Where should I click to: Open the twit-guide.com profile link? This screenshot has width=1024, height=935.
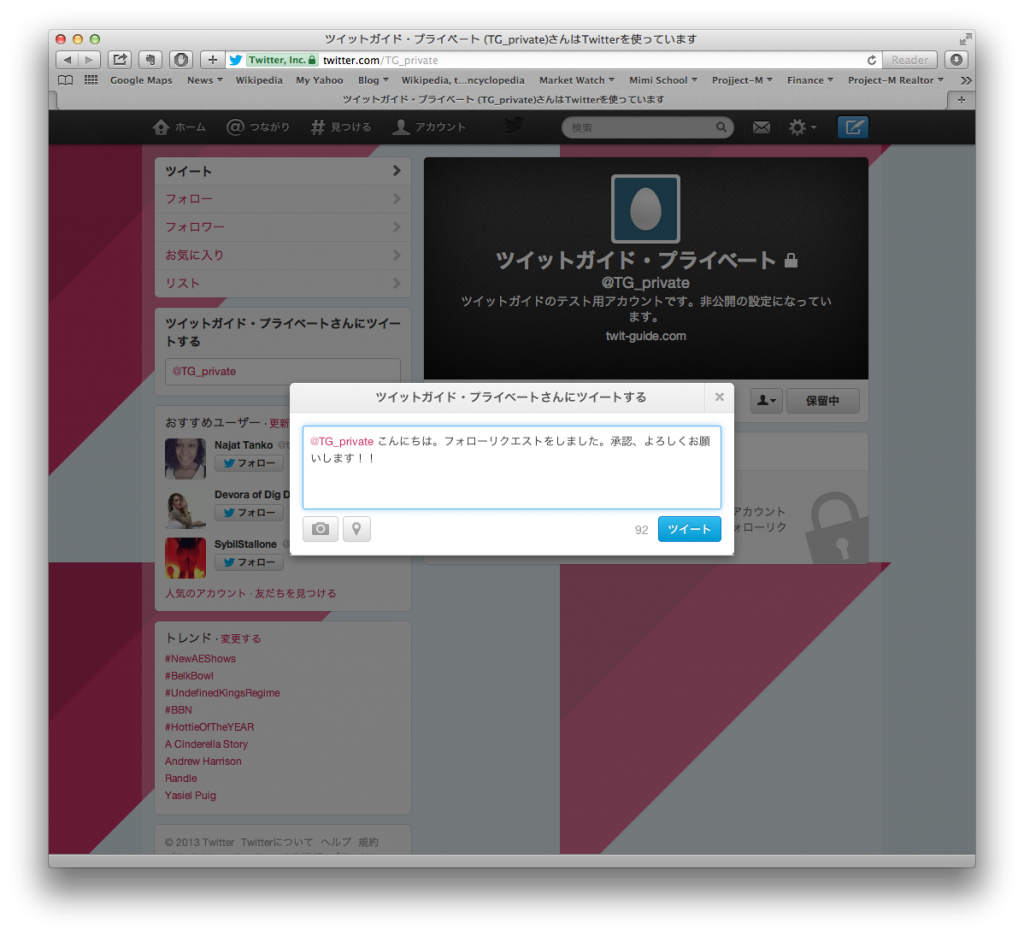tap(646, 336)
